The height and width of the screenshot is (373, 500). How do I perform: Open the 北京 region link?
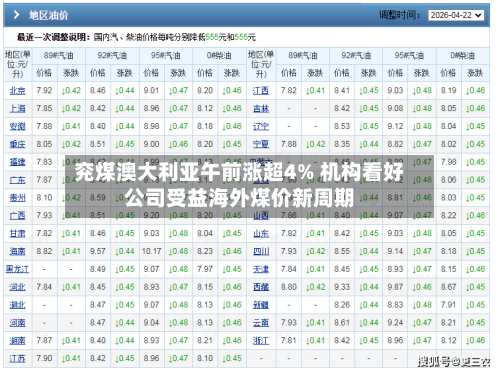[x=18, y=91]
